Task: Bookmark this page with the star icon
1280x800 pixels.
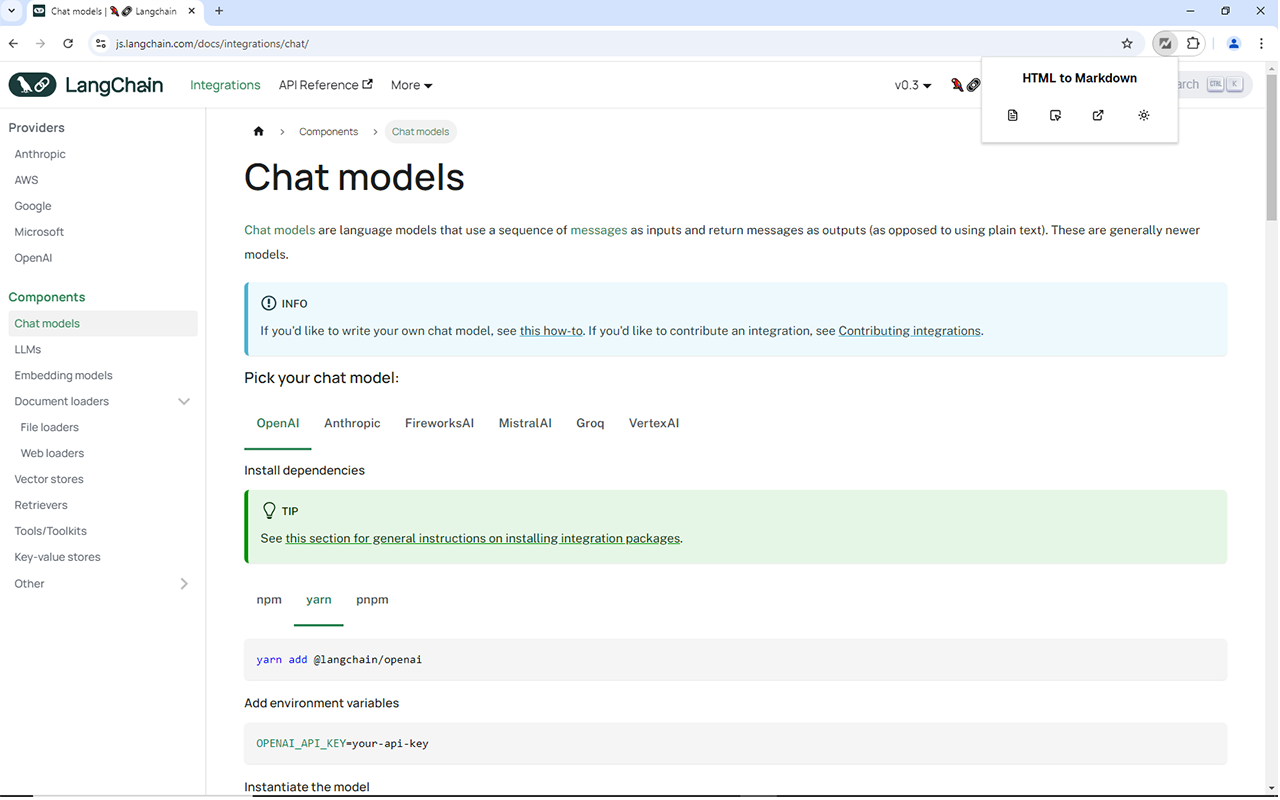Action: coord(1127,44)
